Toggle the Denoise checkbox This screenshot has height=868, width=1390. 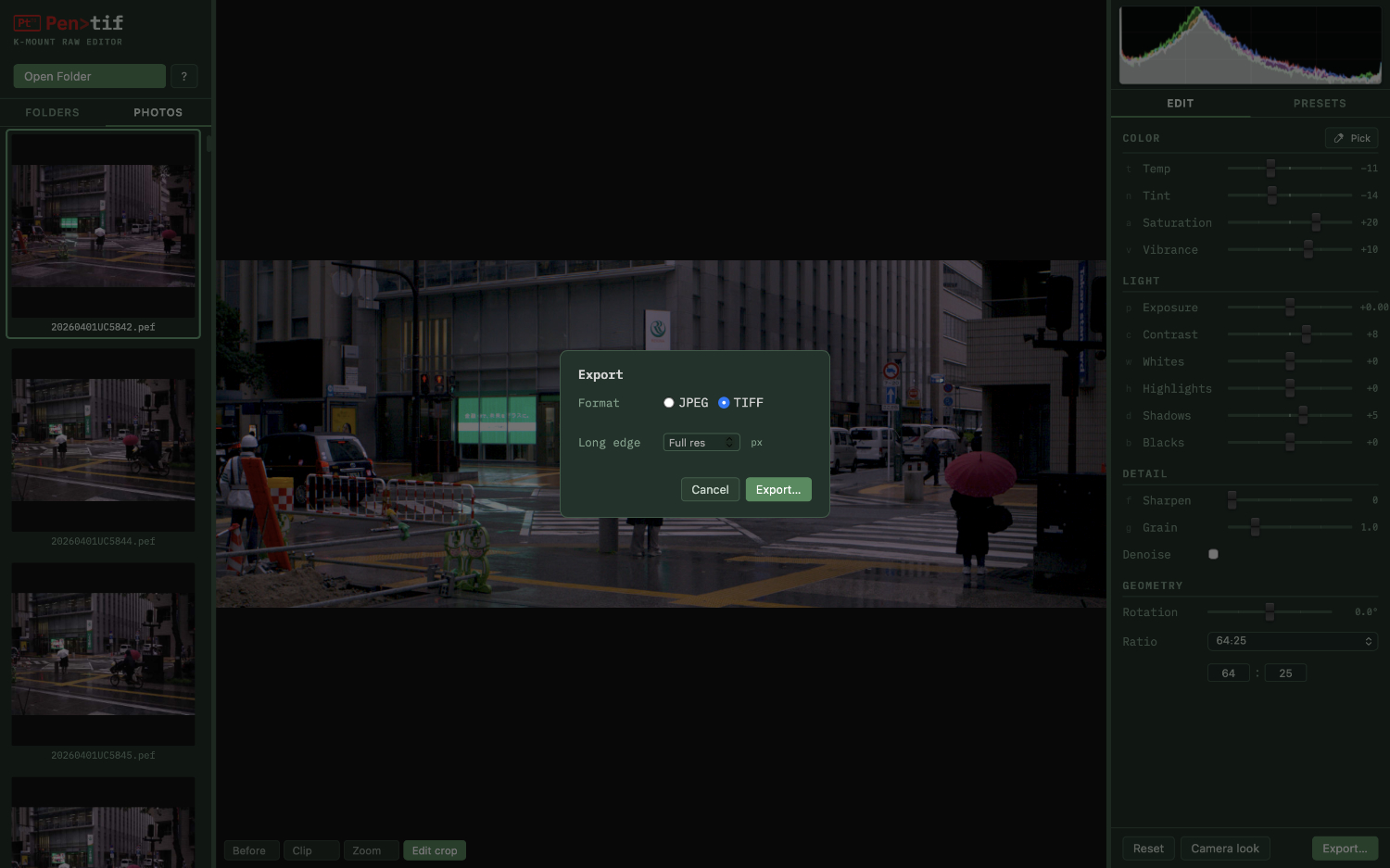(x=1213, y=554)
